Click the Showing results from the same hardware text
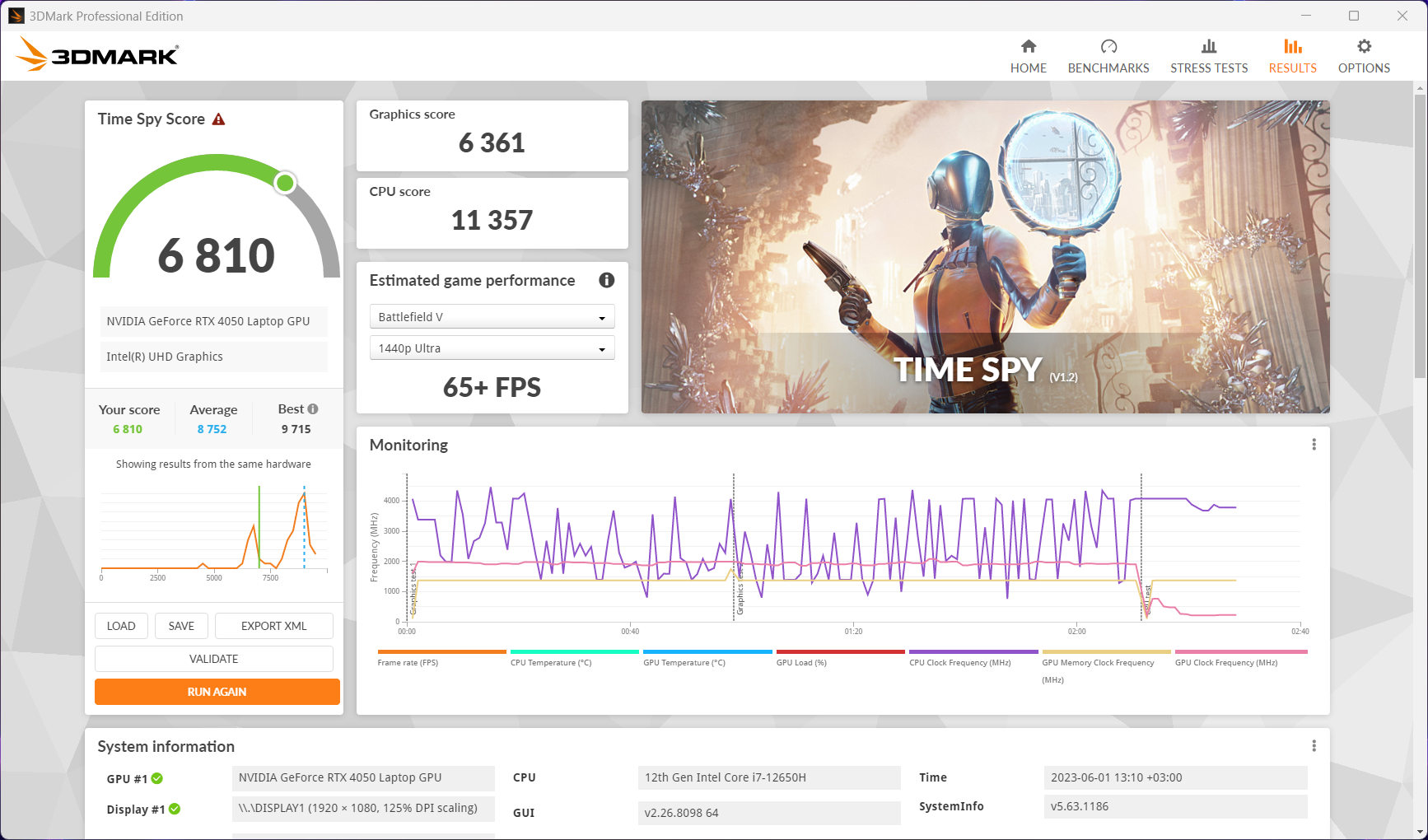Viewport: 1428px width, 840px height. coord(213,464)
